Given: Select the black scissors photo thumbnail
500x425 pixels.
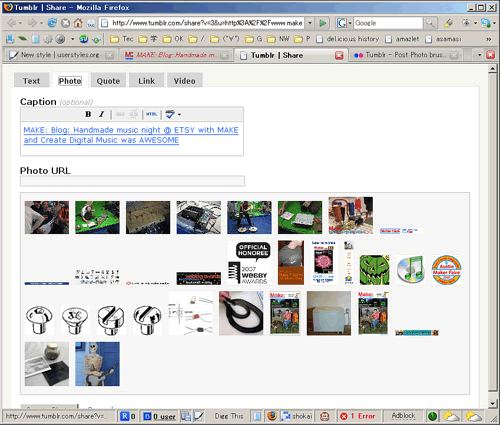Looking at the screenshot, I should point(241,313).
